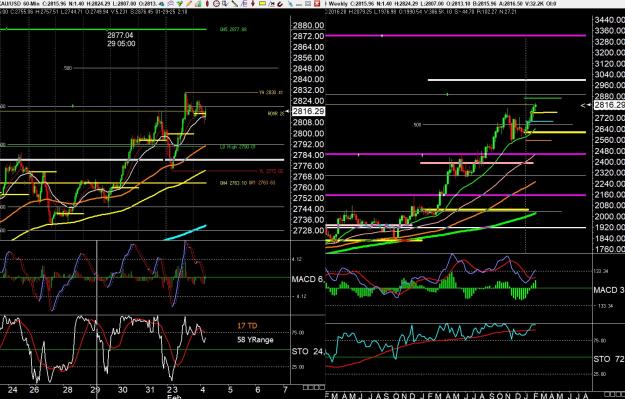Click the MACD 3 label on weekly chart

coord(609,290)
